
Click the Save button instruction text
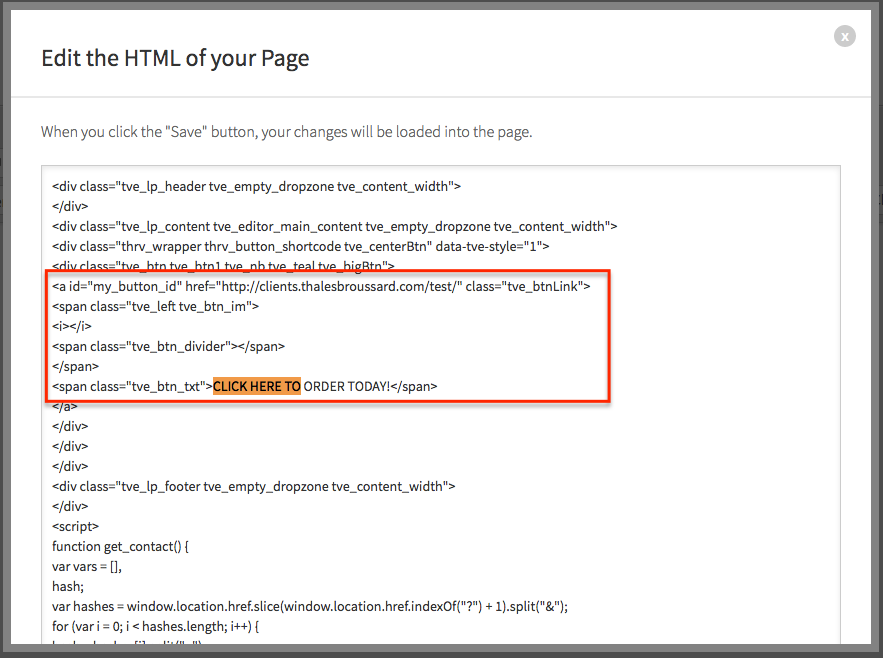[287, 132]
